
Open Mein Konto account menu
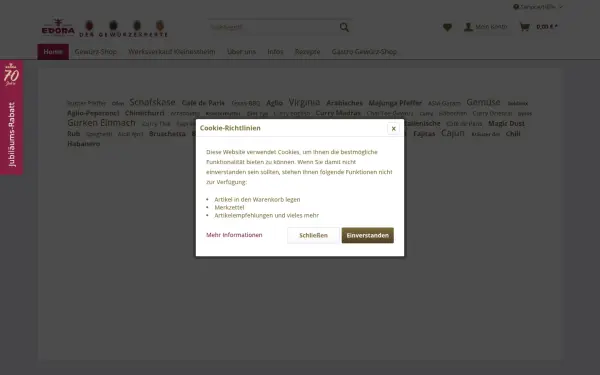coord(486,27)
